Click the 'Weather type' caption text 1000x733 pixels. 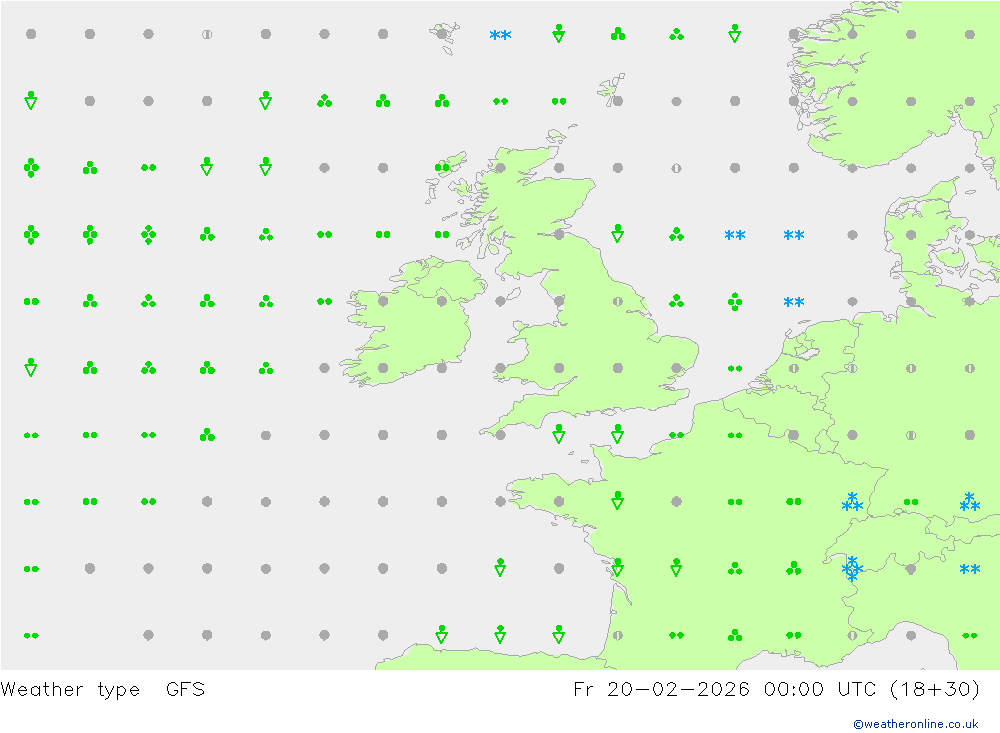70,690
